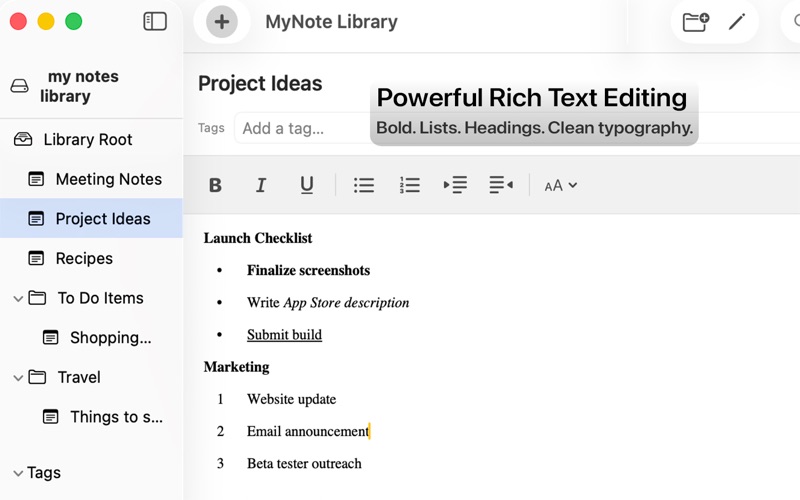Viewport: 800px width, 500px height.
Task: Click the Tags section heading in the sidebar
Action: coord(44,472)
